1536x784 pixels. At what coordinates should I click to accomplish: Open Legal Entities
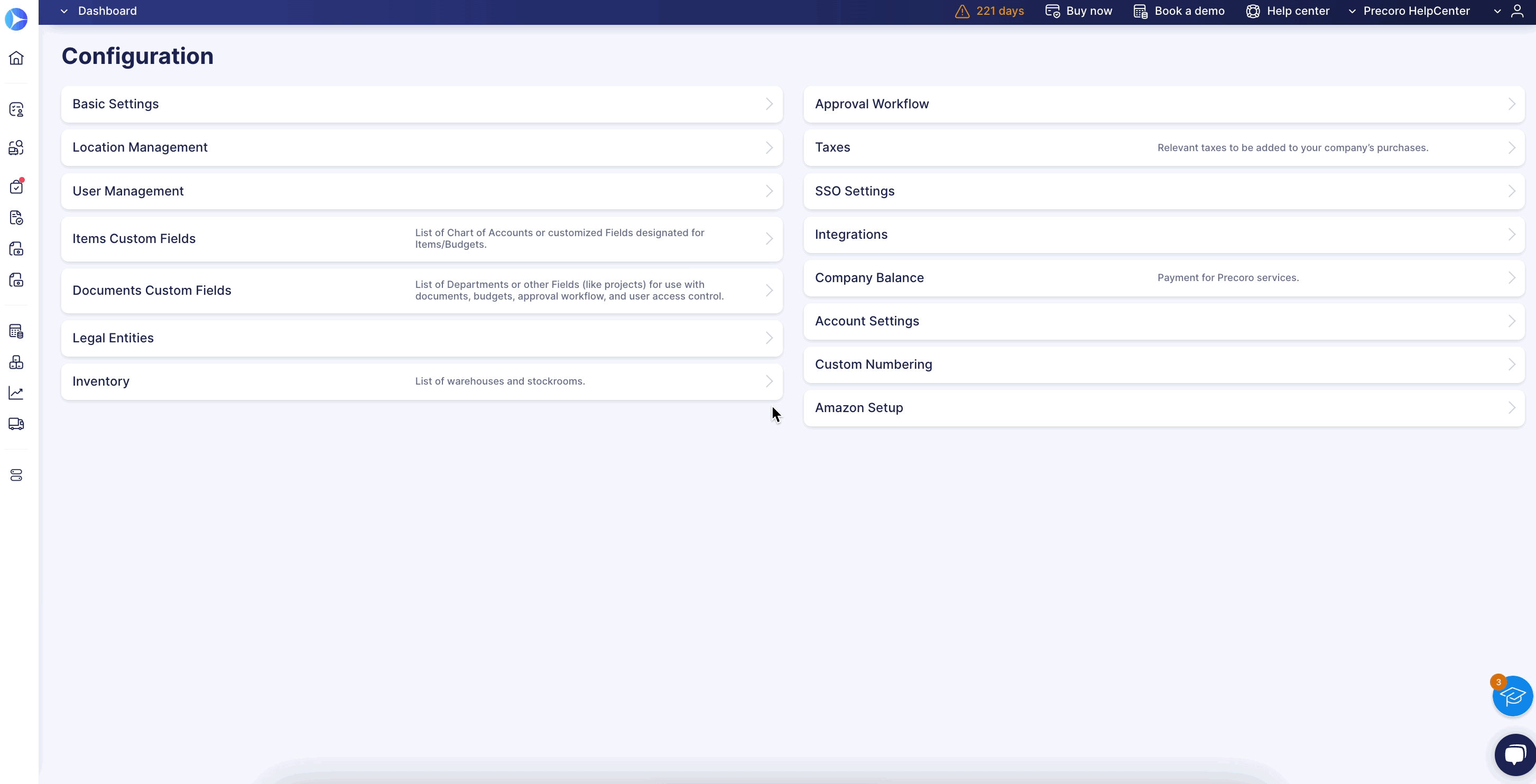point(422,338)
